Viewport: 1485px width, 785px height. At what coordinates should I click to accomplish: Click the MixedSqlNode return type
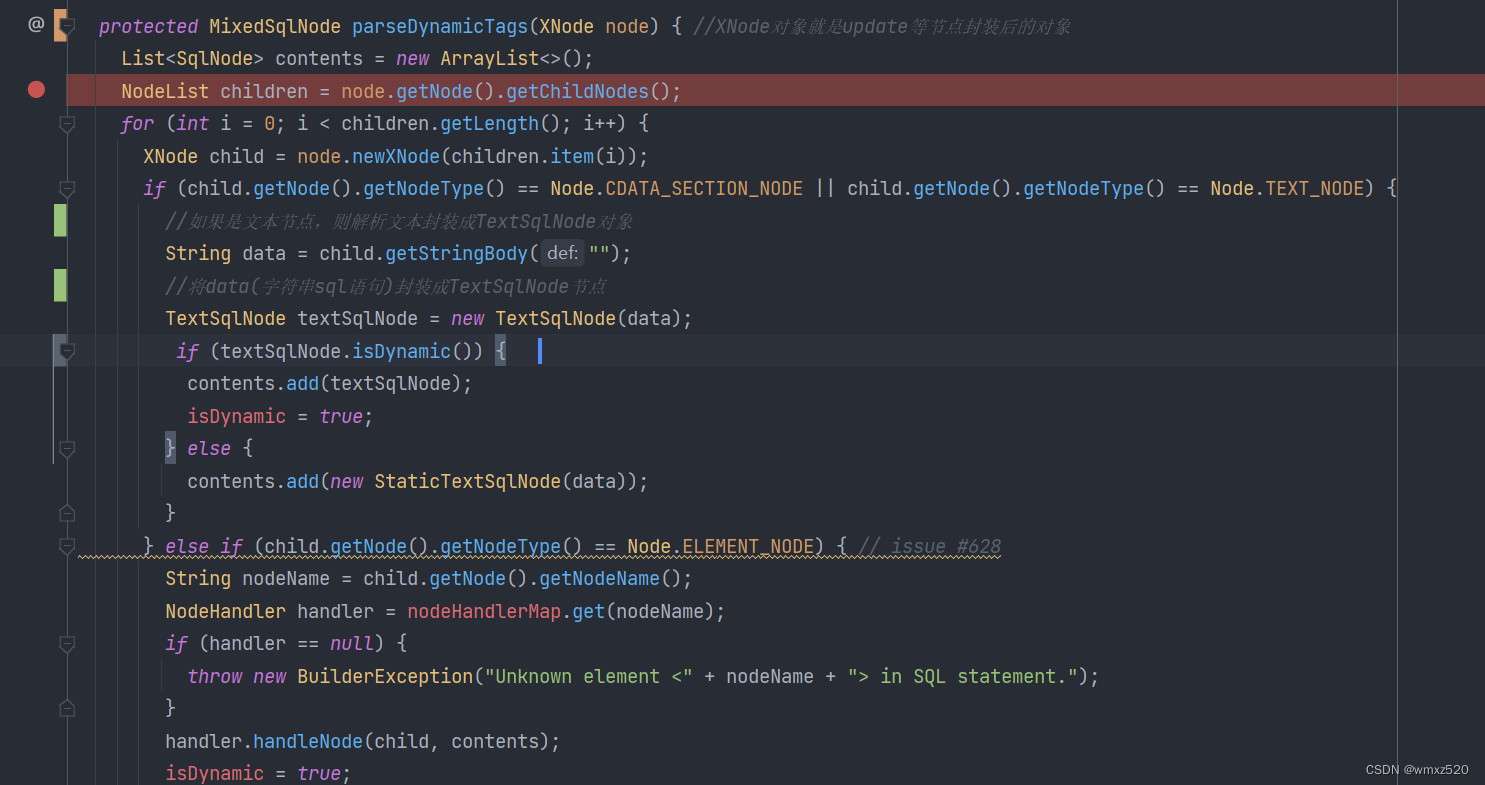point(275,26)
